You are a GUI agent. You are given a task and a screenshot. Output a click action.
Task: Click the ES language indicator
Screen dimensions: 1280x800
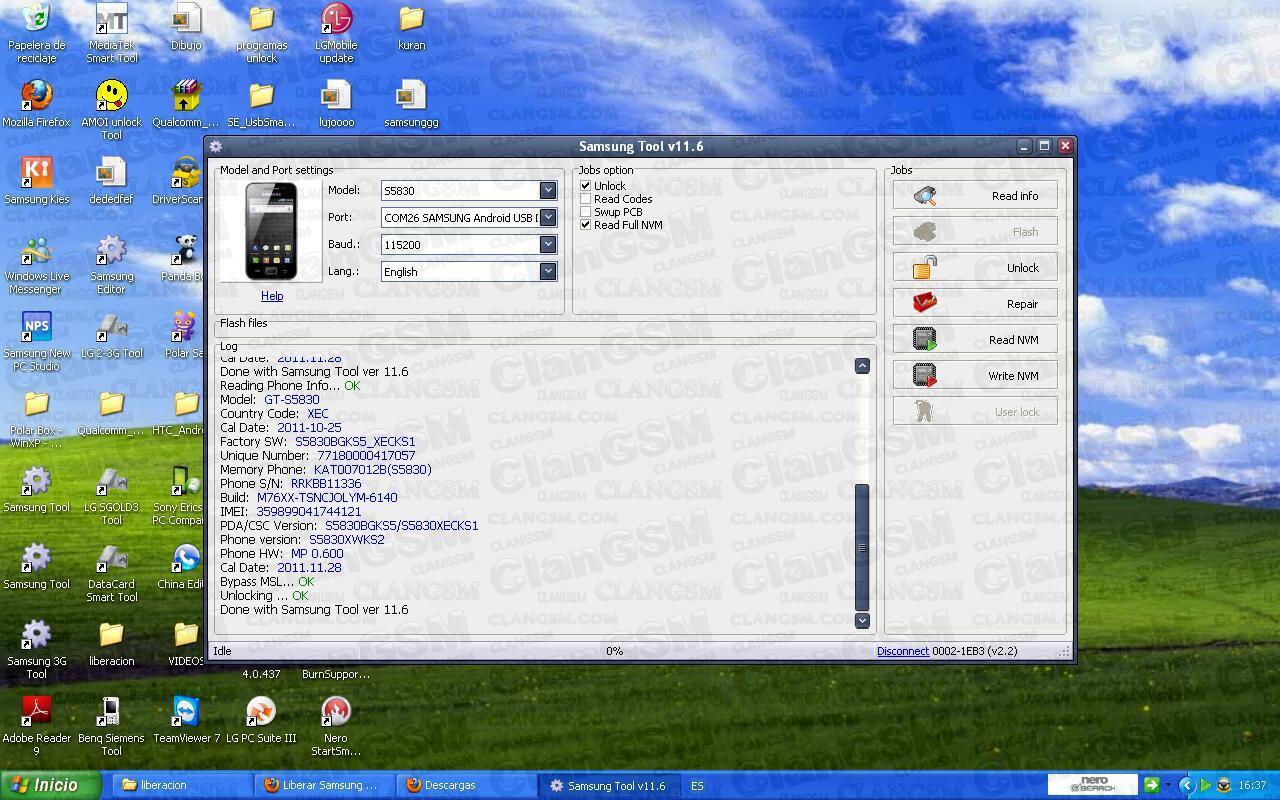click(697, 786)
